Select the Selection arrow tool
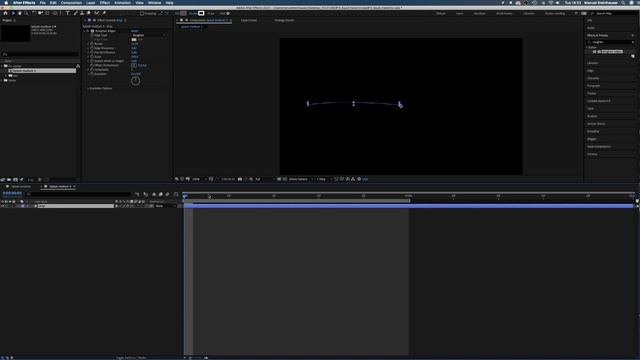 [x=13, y=13]
